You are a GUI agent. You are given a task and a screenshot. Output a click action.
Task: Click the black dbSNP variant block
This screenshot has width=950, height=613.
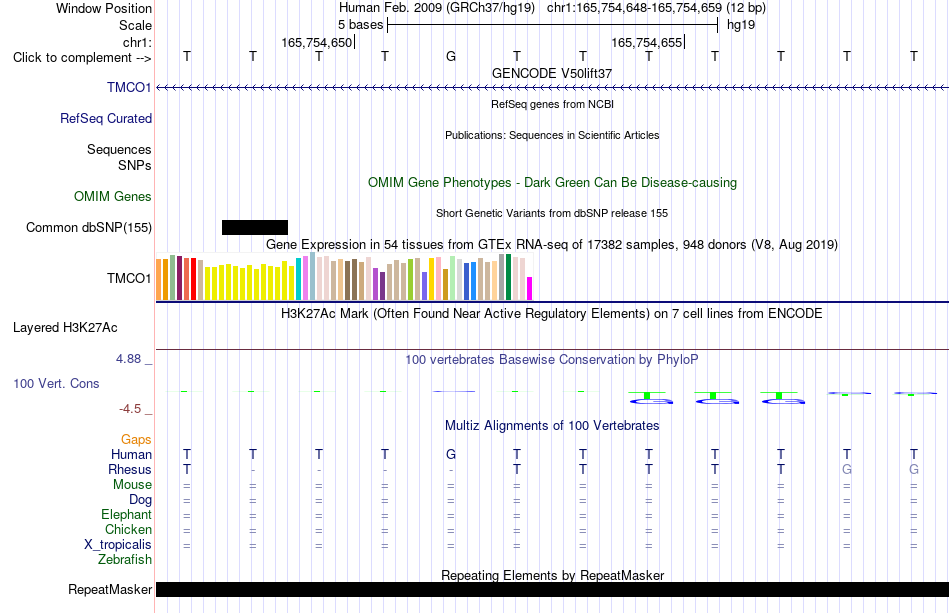pos(255,227)
